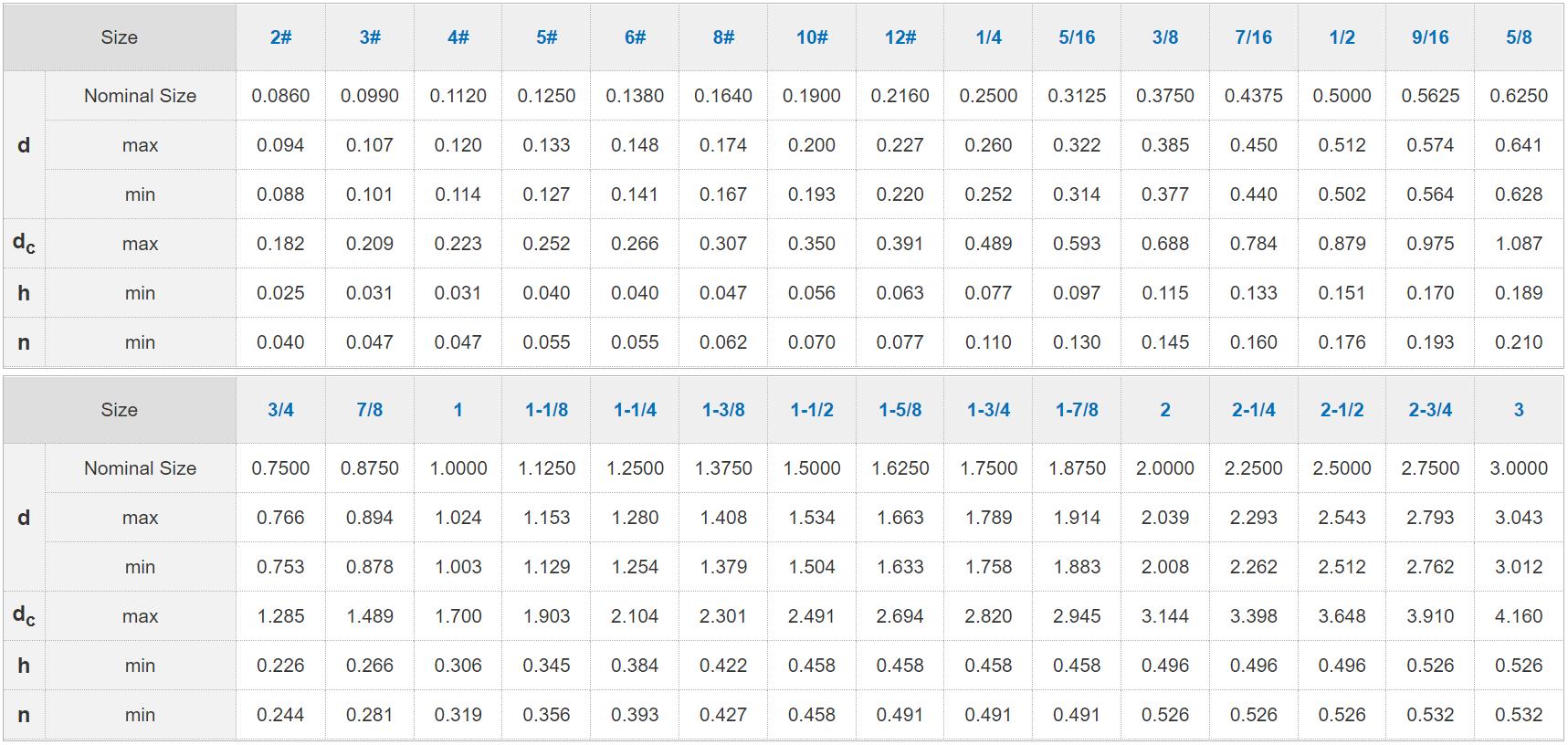Click the nominal size cell 0.2500
Viewport: 1568px width, 745px height.
988,96
